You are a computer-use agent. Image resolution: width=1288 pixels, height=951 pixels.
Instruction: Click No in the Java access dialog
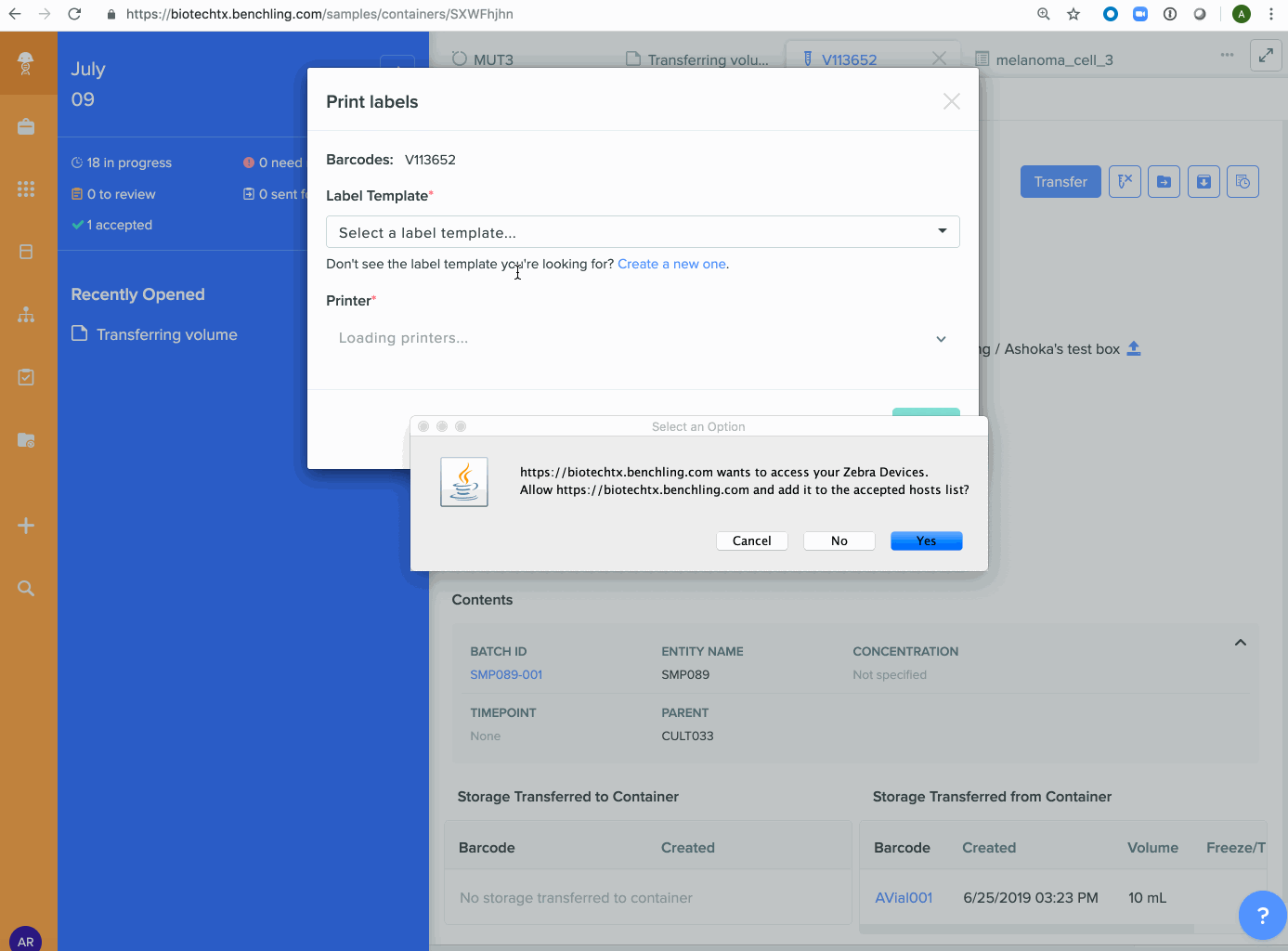pos(839,541)
